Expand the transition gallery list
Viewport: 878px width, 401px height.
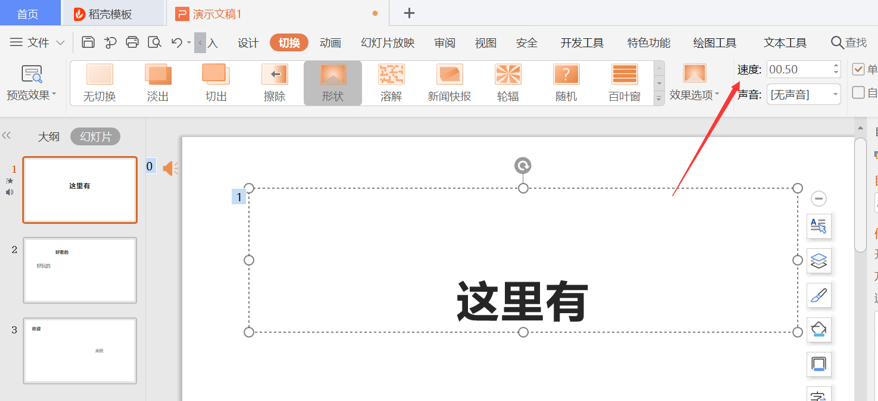pos(659,97)
